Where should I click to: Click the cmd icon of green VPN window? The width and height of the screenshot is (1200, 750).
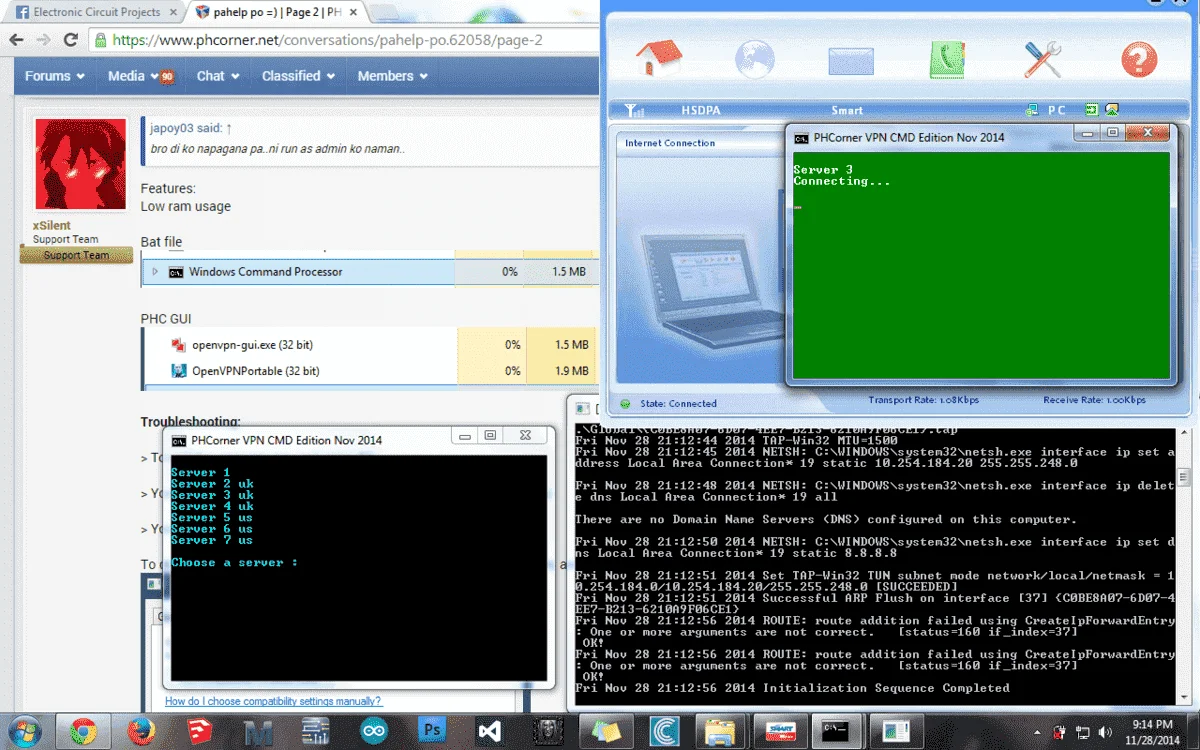point(801,138)
